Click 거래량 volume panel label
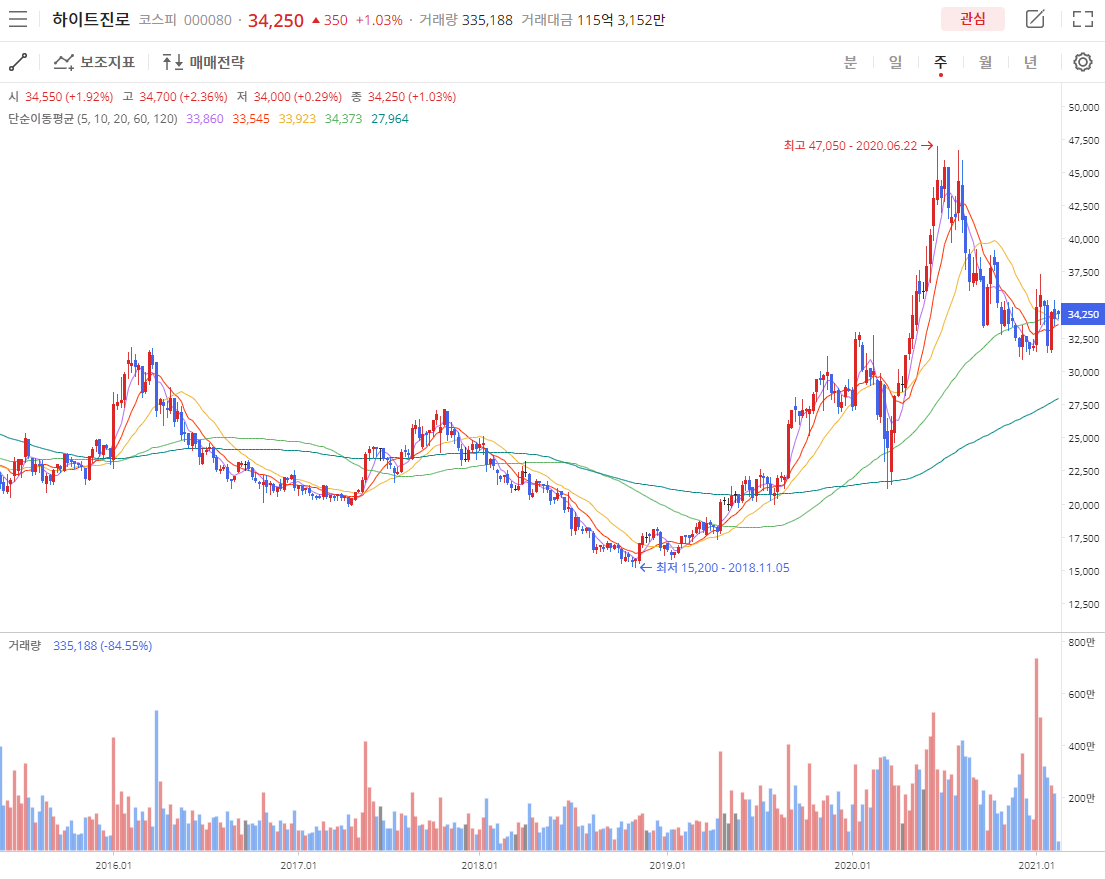This screenshot has height=879, width=1105. (x=25, y=645)
